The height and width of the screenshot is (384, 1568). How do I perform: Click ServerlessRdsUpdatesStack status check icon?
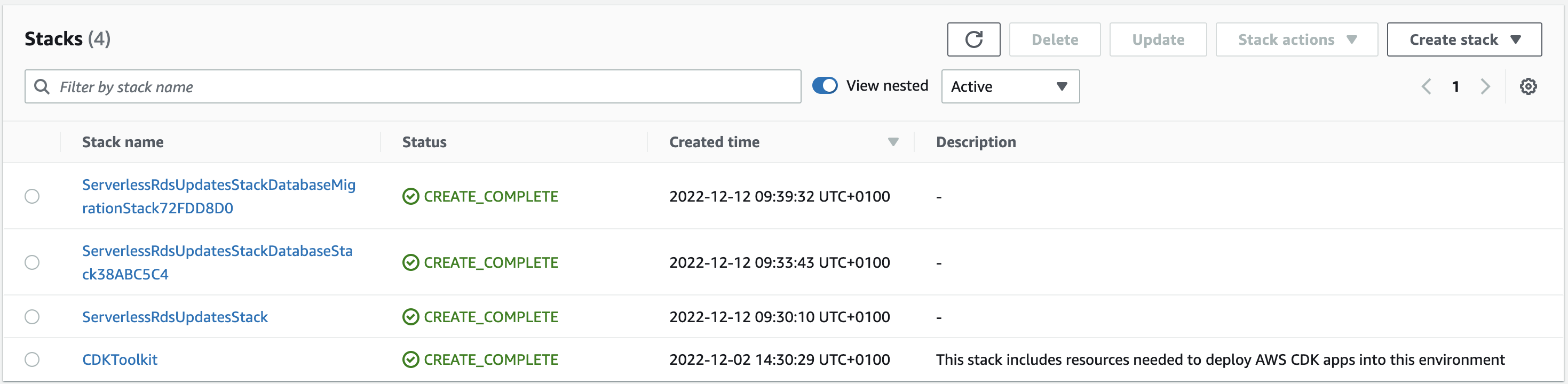(411, 317)
